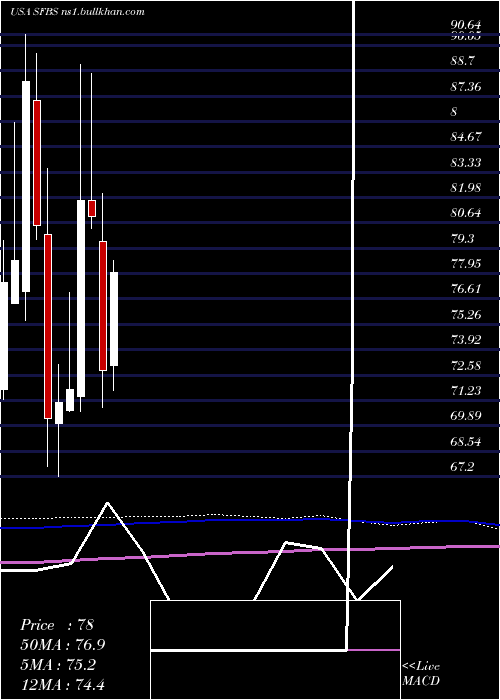Click the '<<Live MACD' label
Image resolution: width=500 pixels, height=700 pixels.
coord(421,673)
